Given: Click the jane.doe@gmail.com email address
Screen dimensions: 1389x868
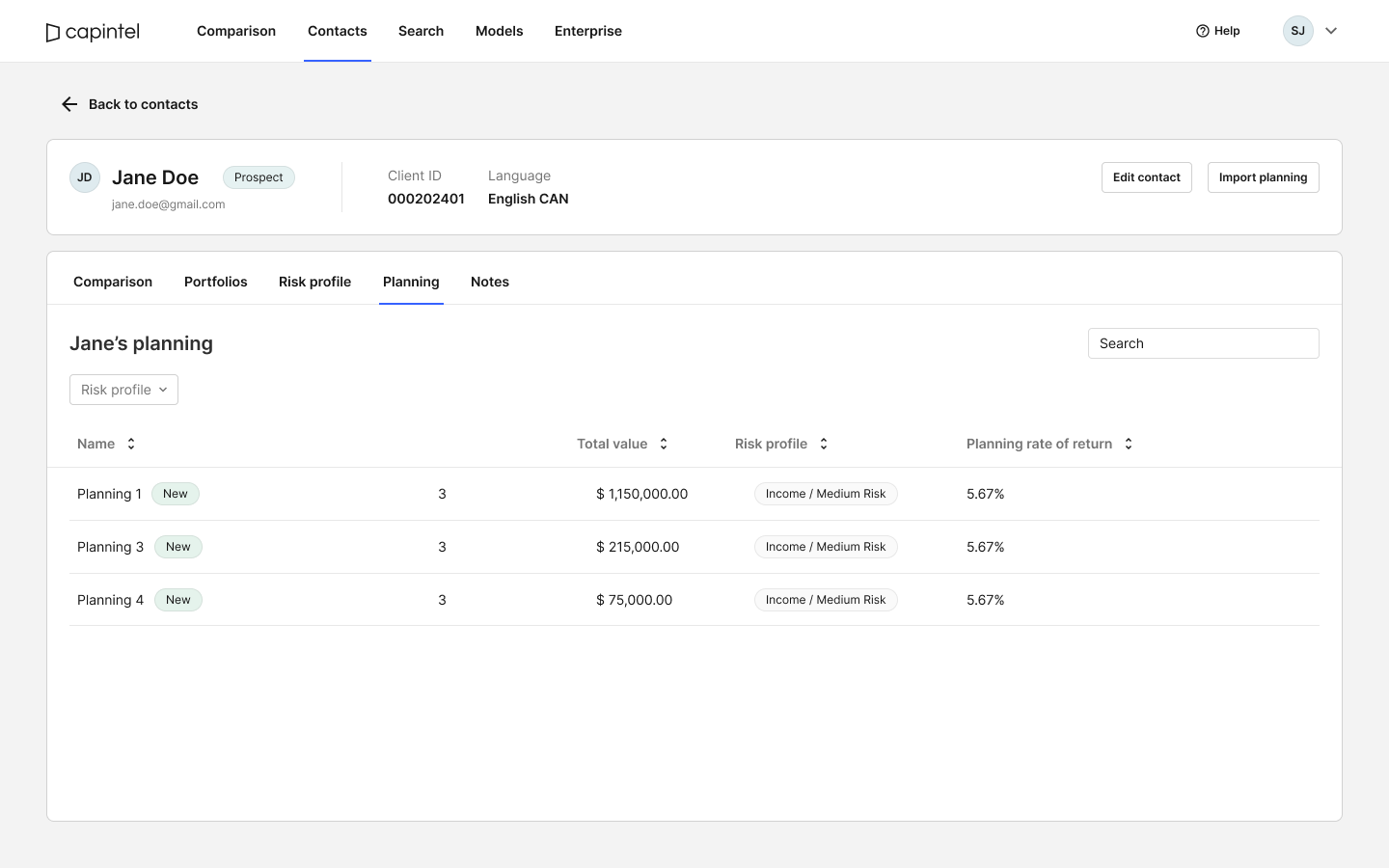Looking at the screenshot, I should [x=169, y=204].
